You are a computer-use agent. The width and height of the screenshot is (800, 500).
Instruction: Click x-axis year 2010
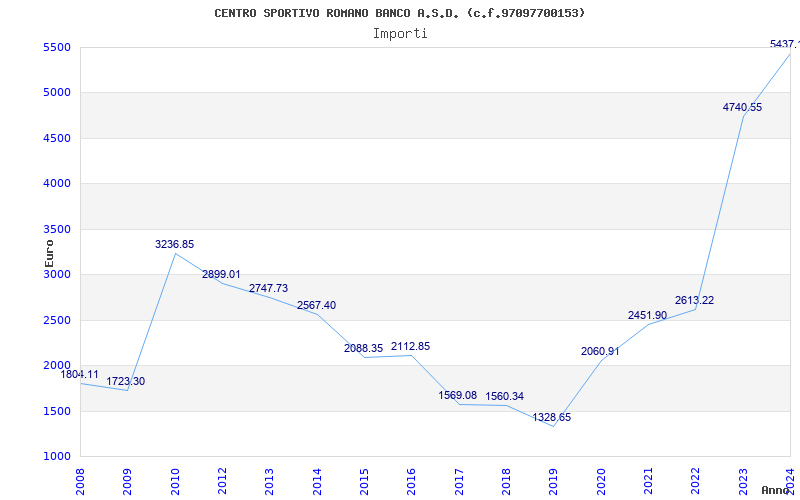pos(175,482)
